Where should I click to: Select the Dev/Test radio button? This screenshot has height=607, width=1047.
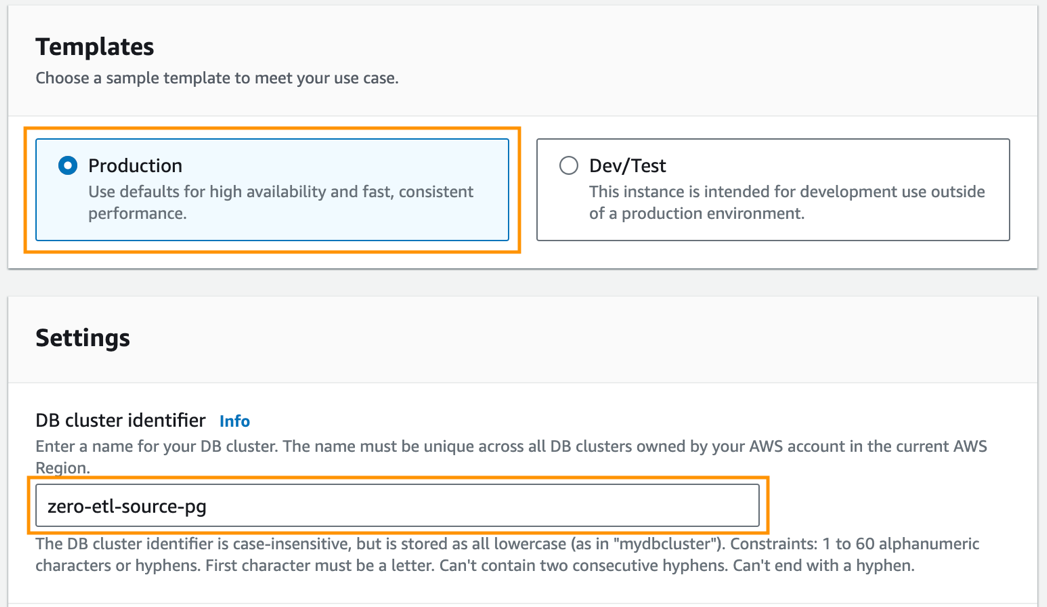coord(569,166)
